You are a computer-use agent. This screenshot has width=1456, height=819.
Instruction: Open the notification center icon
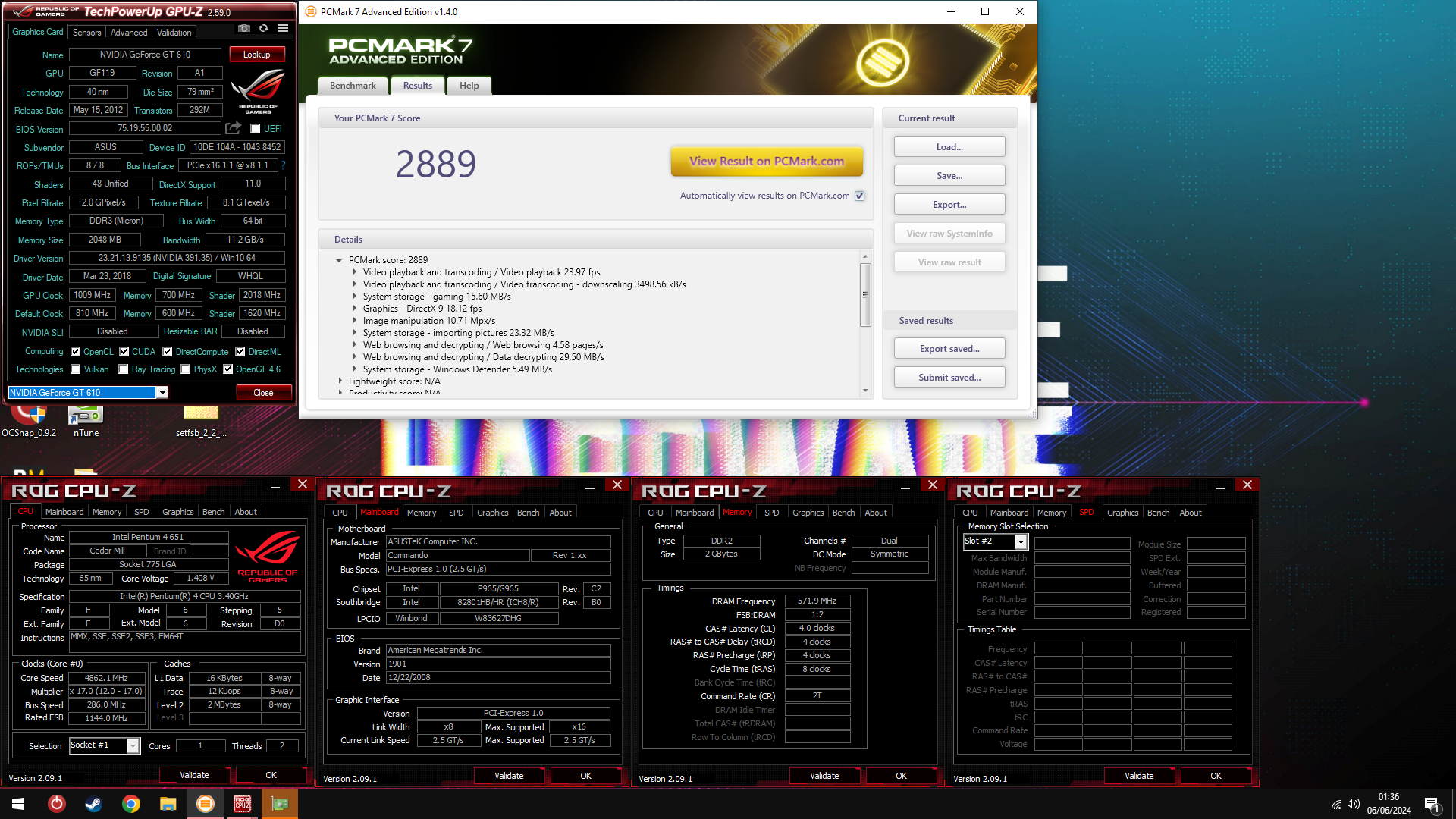pyautogui.click(x=1432, y=804)
